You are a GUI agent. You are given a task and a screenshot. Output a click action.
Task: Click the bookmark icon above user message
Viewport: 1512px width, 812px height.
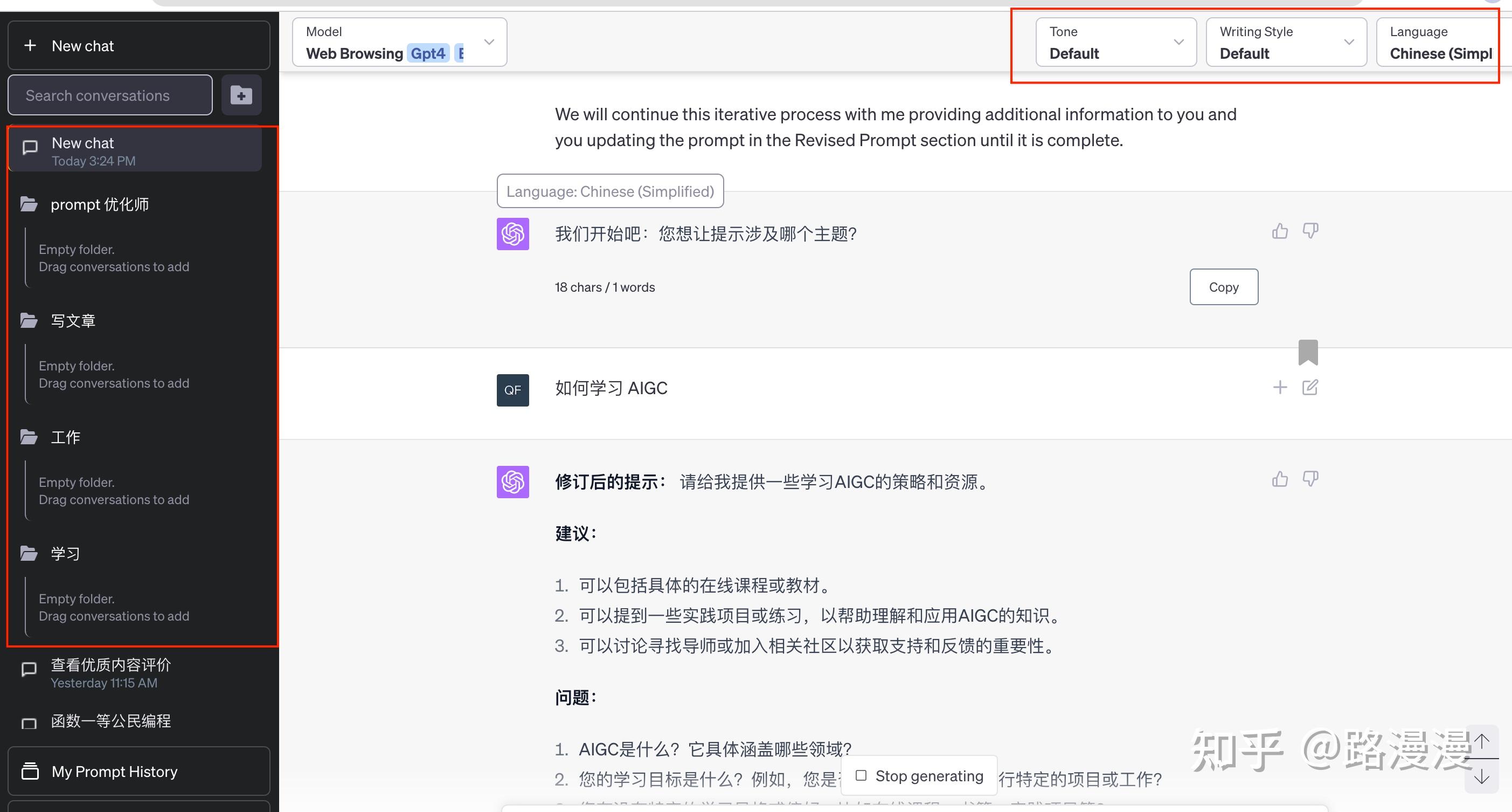tap(1308, 352)
